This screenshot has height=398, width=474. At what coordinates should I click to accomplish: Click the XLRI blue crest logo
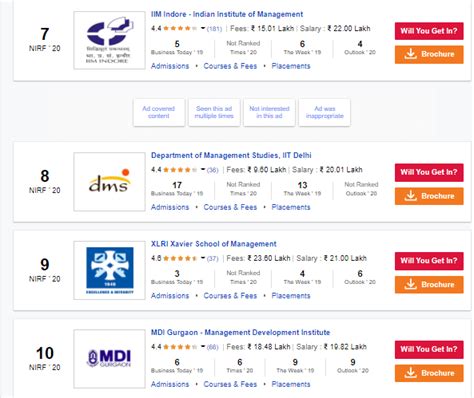[109, 270]
